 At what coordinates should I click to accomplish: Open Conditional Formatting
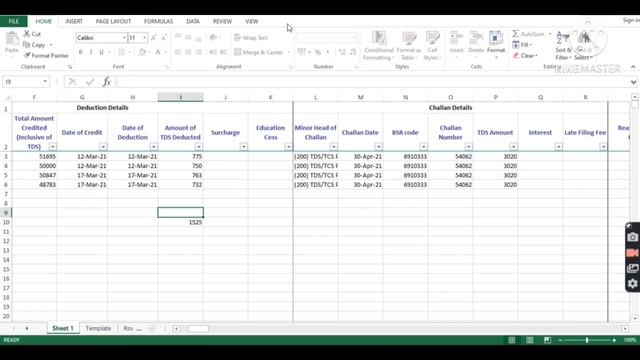pyautogui.click(x=379, y=46)
